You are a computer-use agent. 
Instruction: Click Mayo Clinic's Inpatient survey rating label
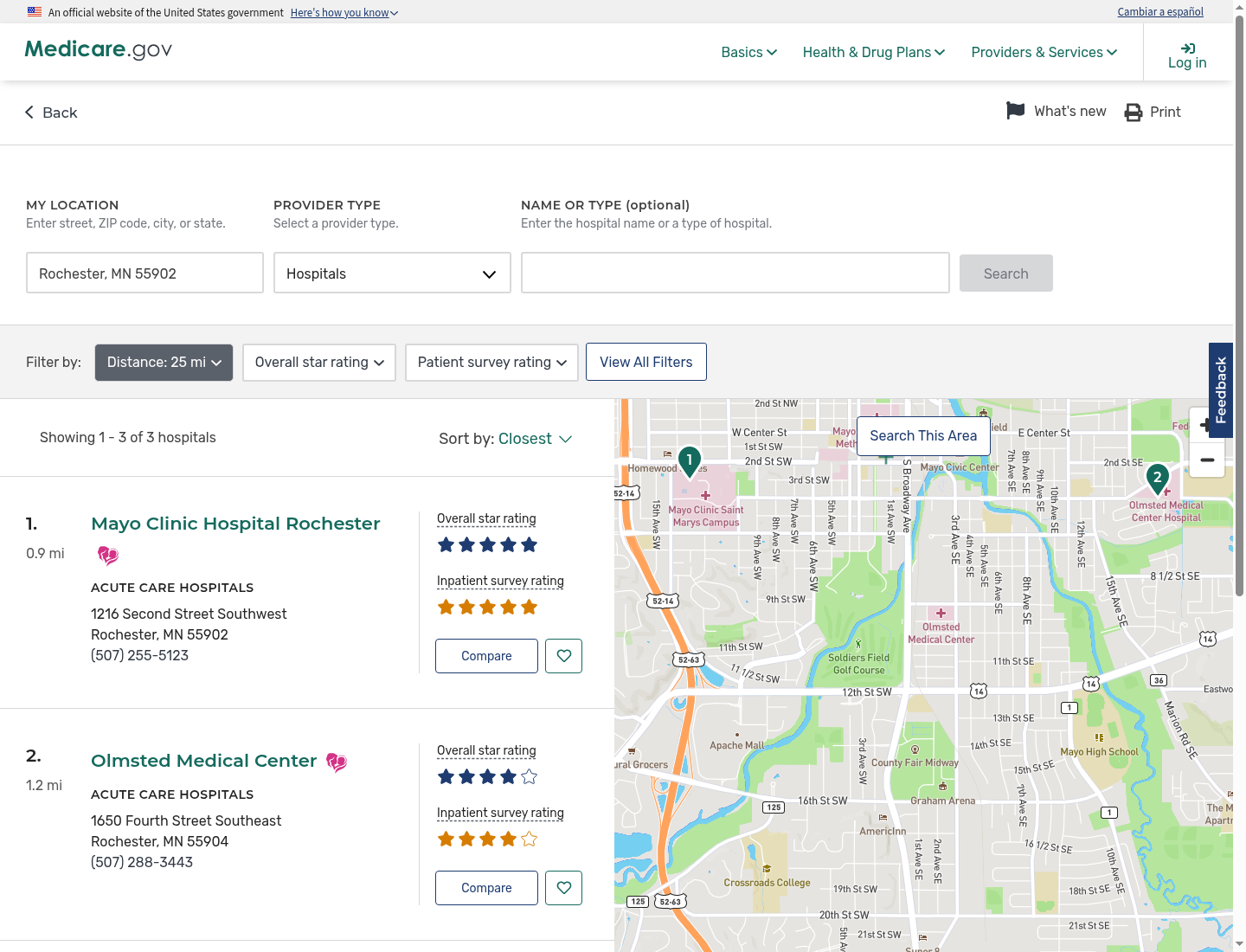[x=500, y=581]
